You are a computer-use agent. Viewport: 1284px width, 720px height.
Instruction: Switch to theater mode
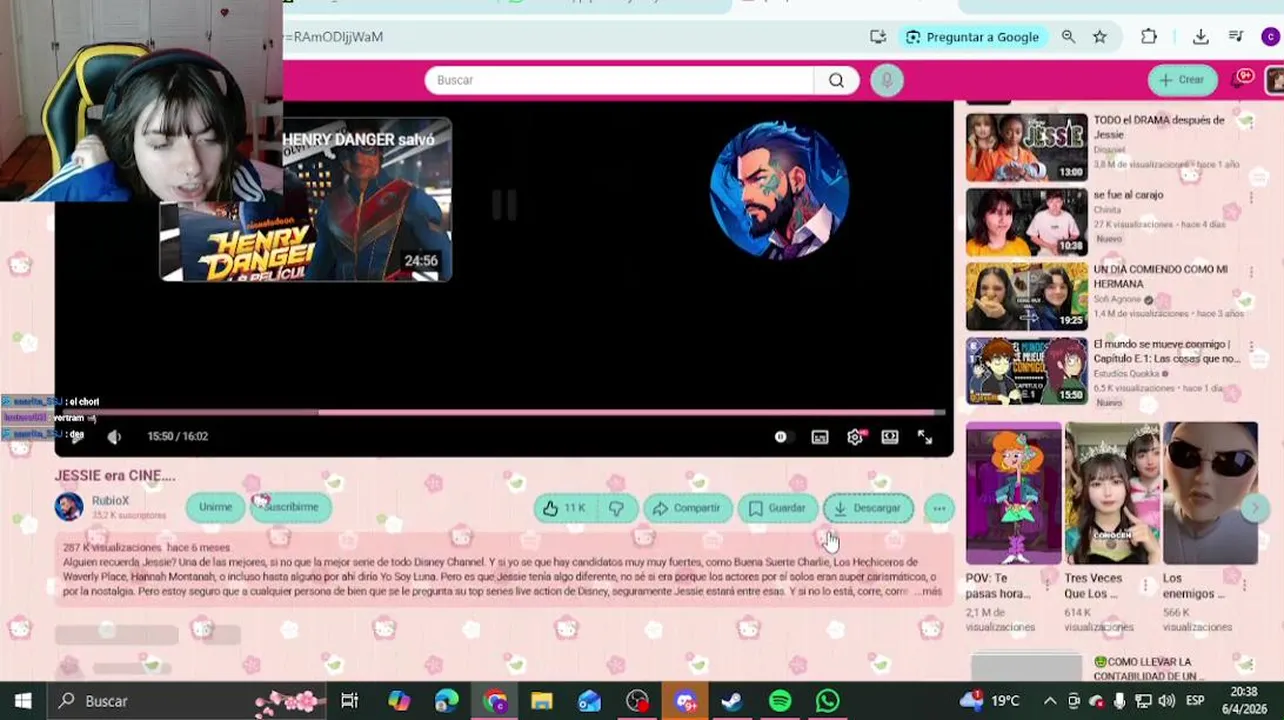tap(890, 437)
